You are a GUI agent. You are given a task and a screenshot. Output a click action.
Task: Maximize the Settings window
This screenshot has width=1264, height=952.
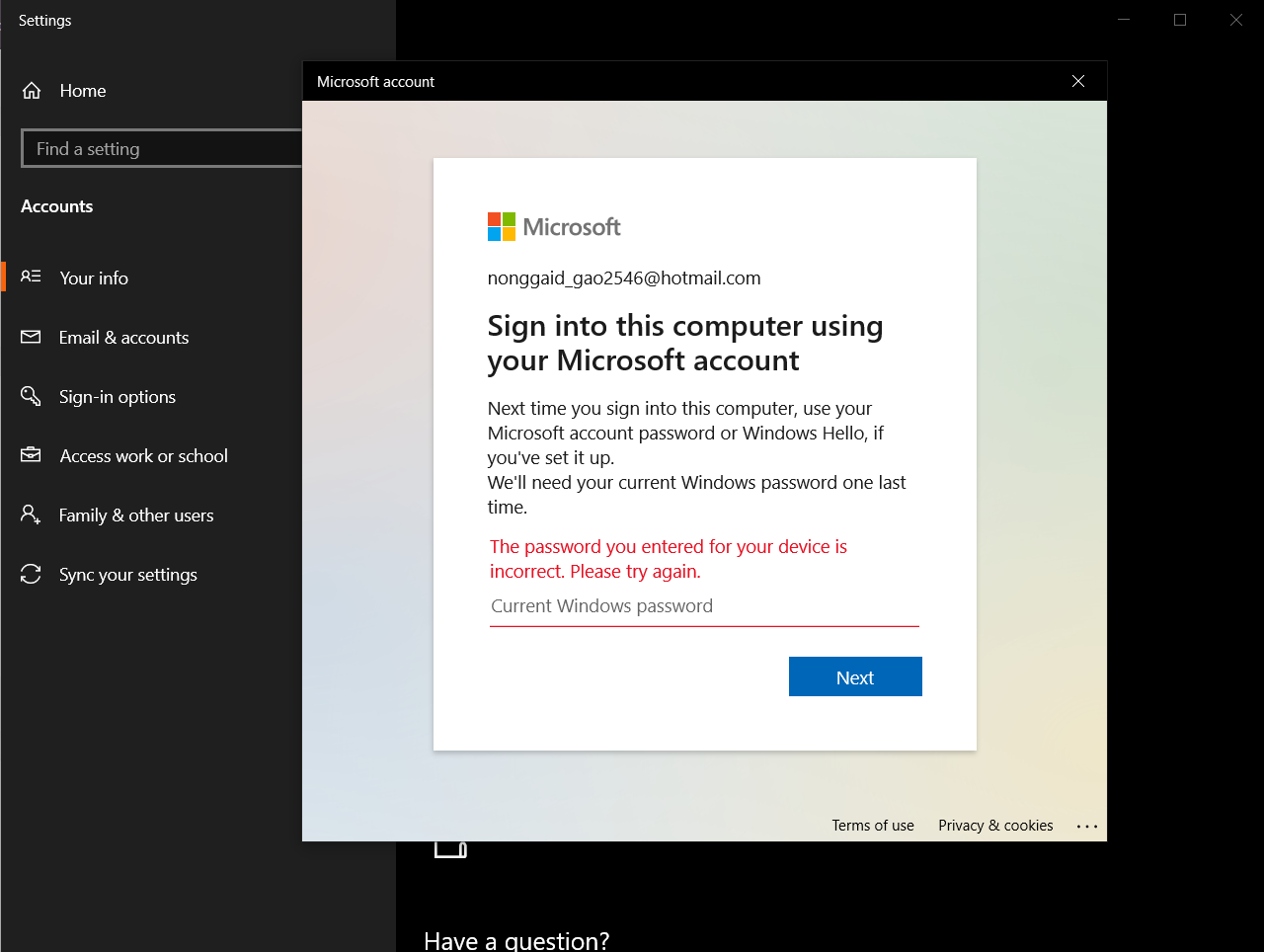click(x=1180, y=20)
